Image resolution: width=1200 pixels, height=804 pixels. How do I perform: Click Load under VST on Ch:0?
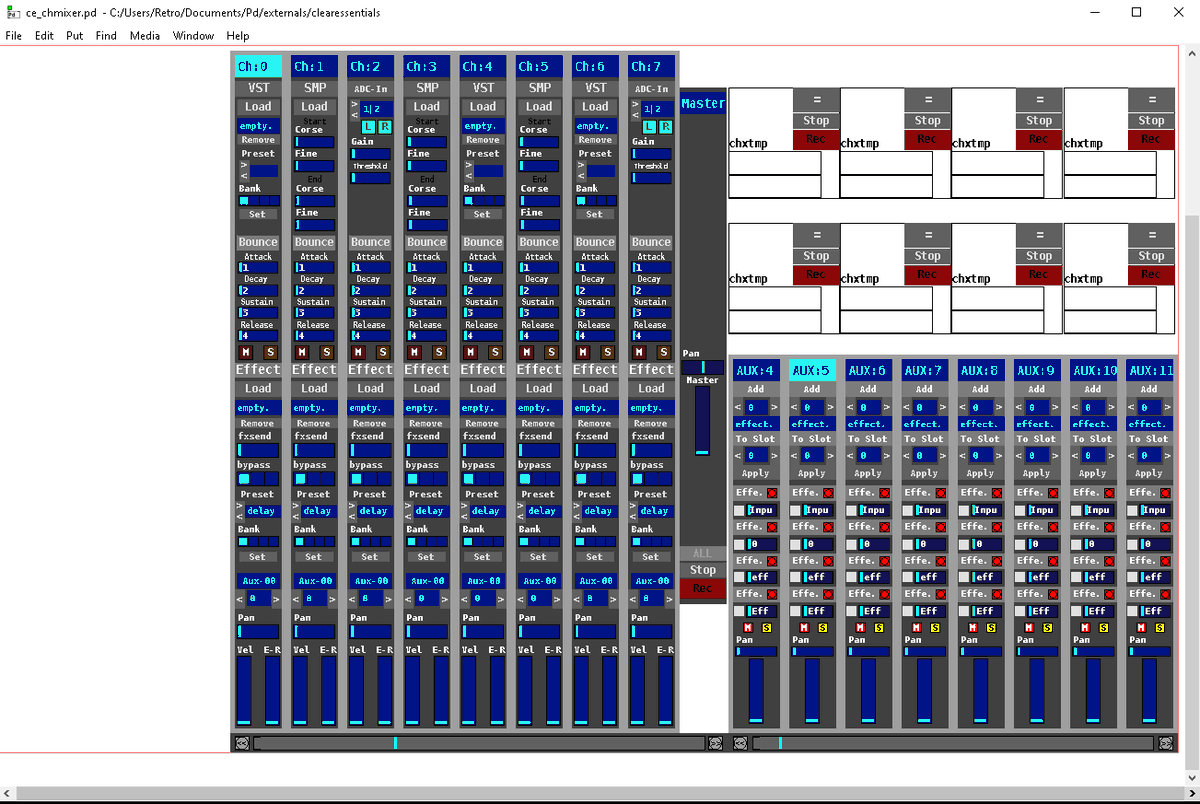pos(258,107)
